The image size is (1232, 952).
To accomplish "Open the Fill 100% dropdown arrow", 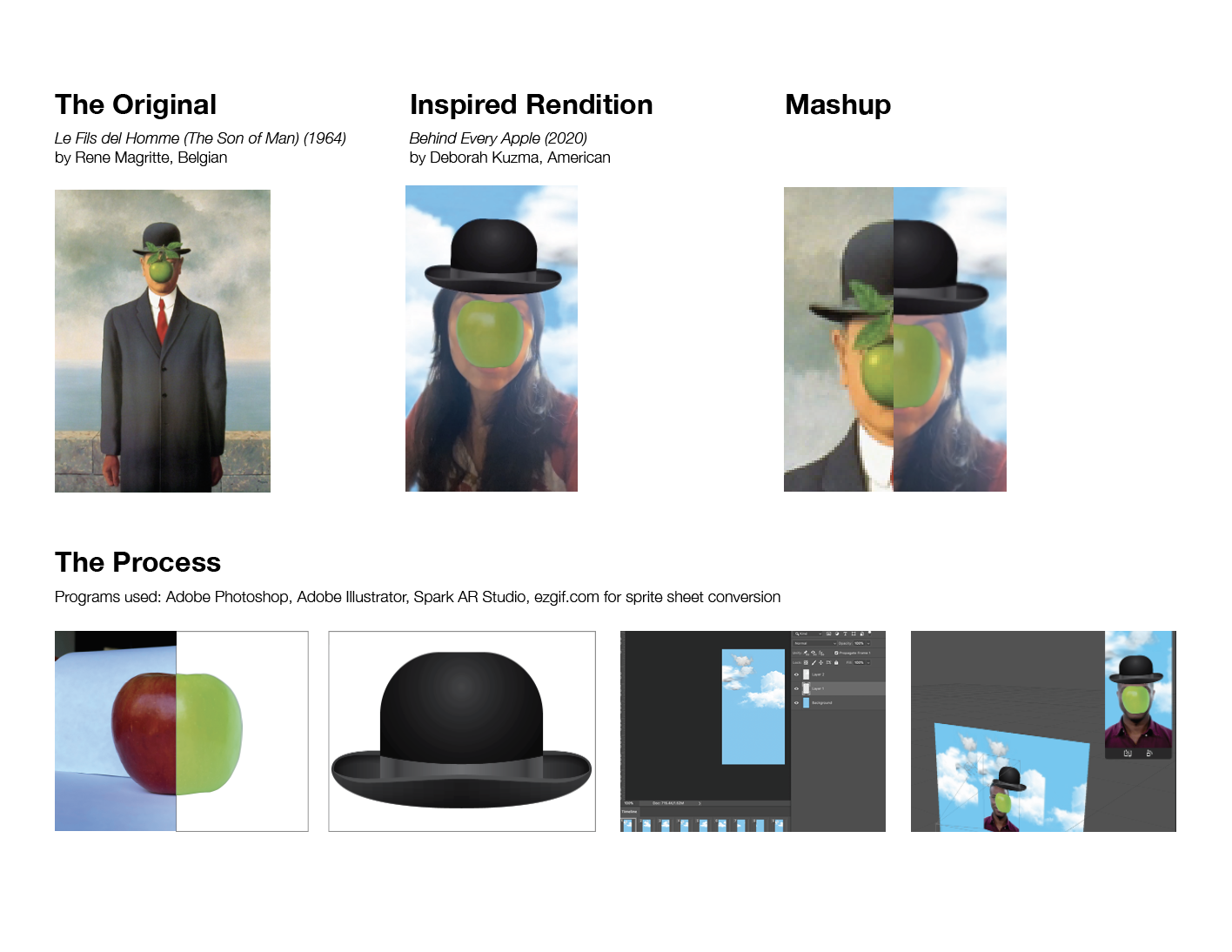I will click(x=868, y=662).
